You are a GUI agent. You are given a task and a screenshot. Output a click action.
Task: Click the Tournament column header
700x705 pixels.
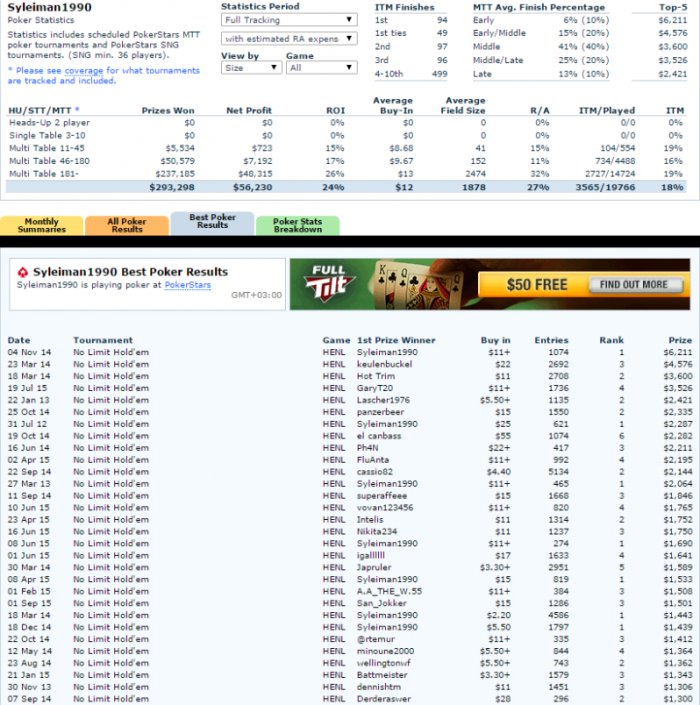(103, 340)
